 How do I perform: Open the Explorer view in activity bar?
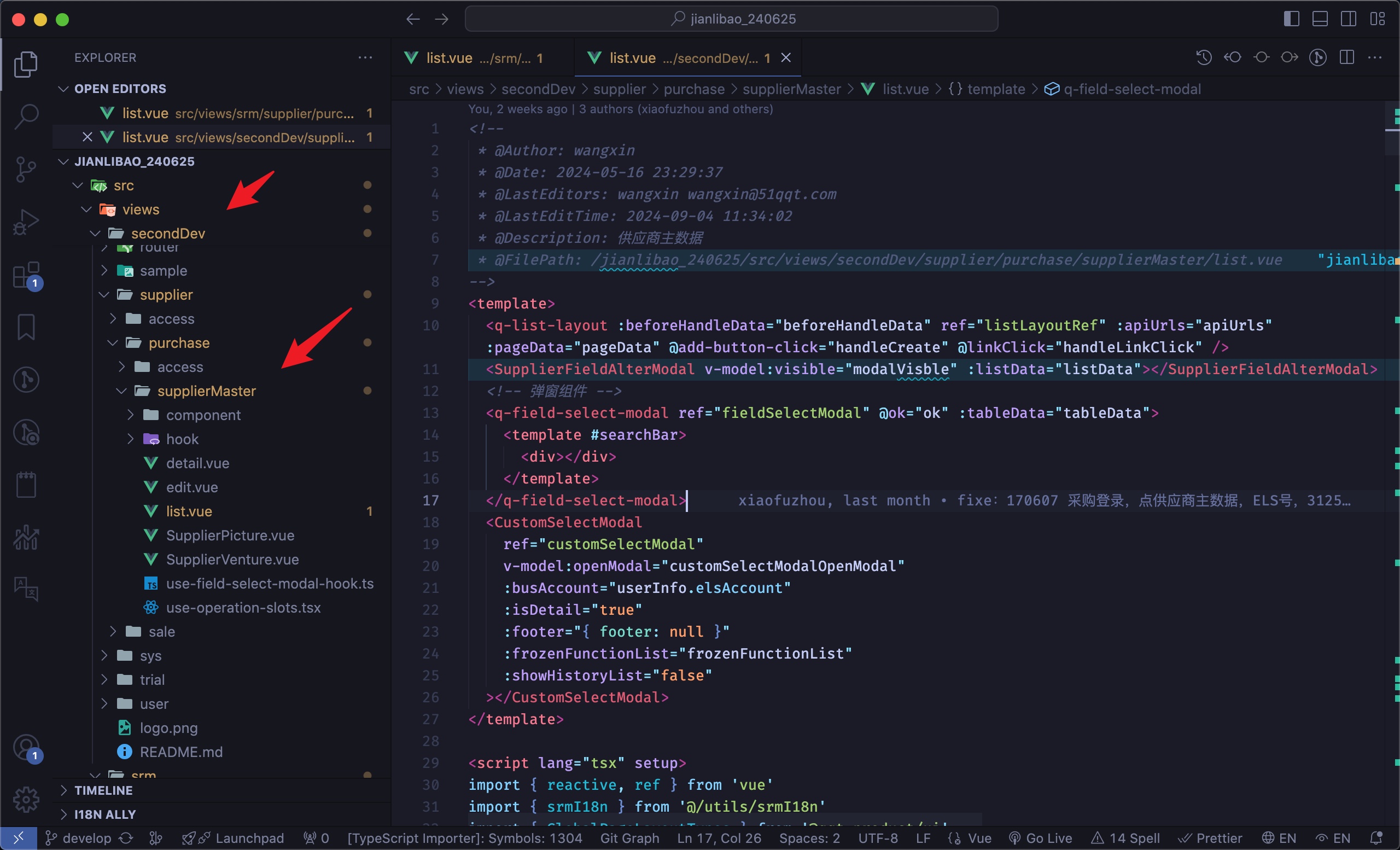pos(26,63)
